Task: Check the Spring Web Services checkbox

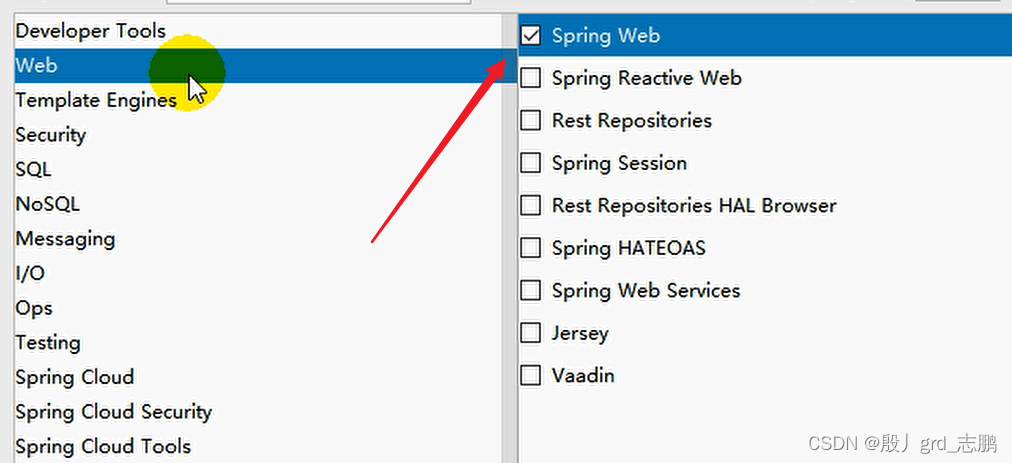Action: [531, 291]
